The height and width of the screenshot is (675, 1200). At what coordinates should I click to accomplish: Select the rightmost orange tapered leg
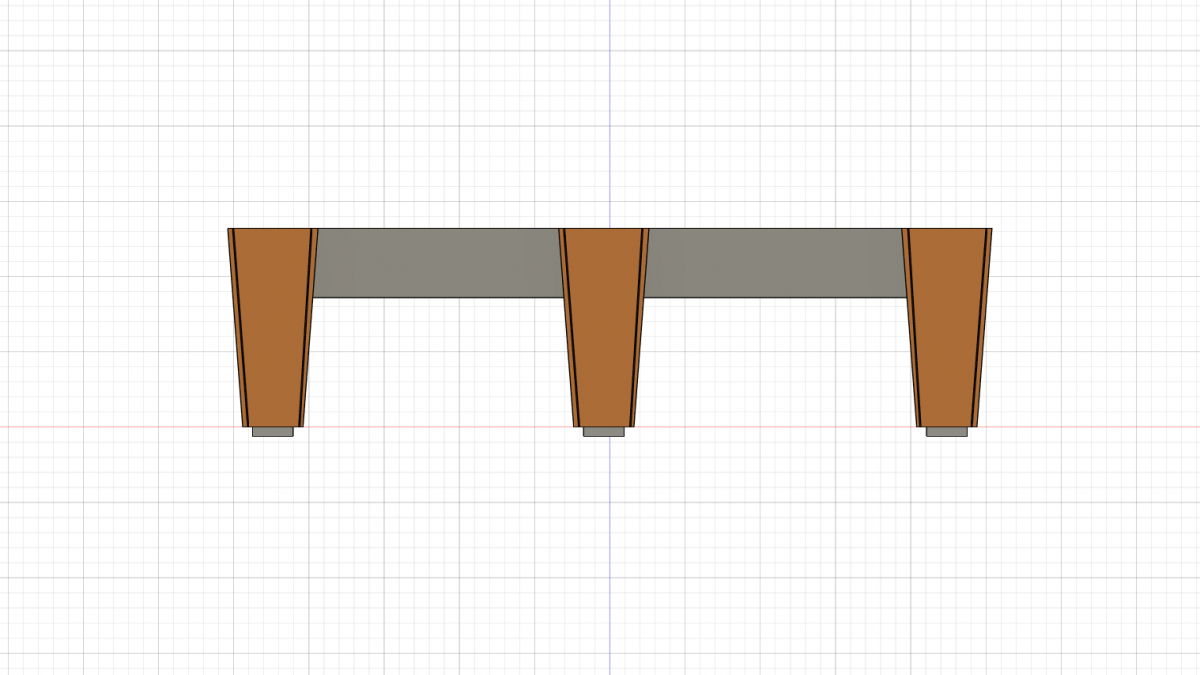pyautogui.click(x=947, y=327)
